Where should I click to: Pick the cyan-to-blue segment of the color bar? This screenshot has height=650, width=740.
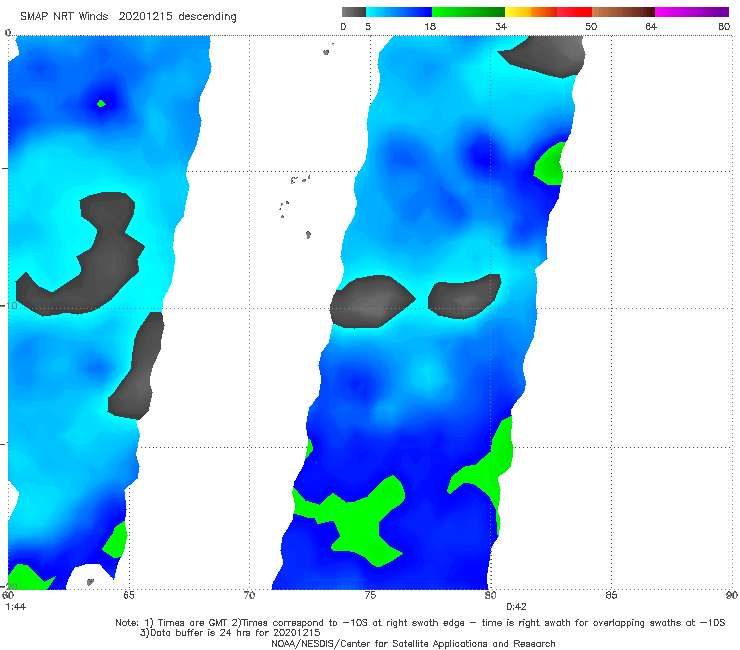[399, 12]
